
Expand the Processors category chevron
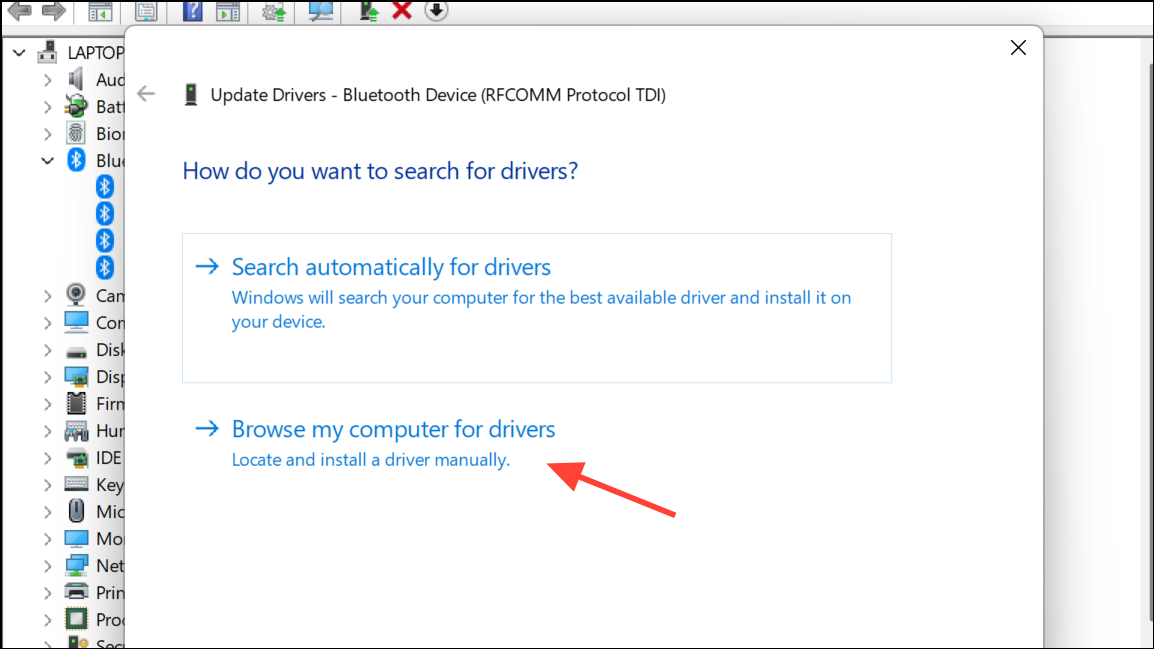(47, 620)
